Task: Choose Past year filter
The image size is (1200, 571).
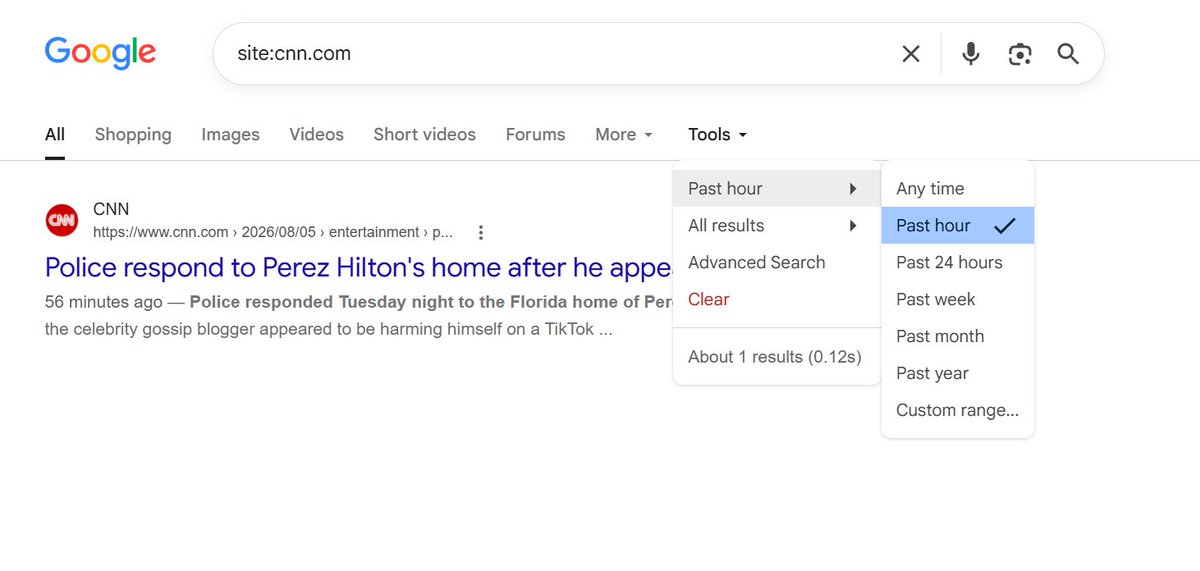Action: [957, 374]
